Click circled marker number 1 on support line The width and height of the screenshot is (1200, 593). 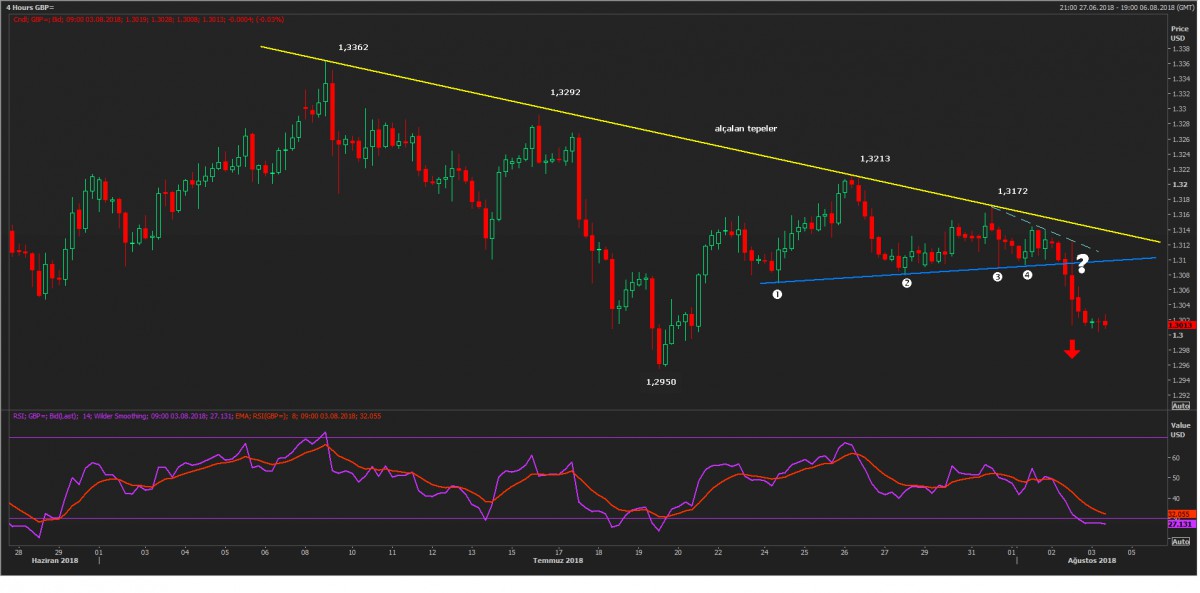pyautogui.click(x=777, y=294)
